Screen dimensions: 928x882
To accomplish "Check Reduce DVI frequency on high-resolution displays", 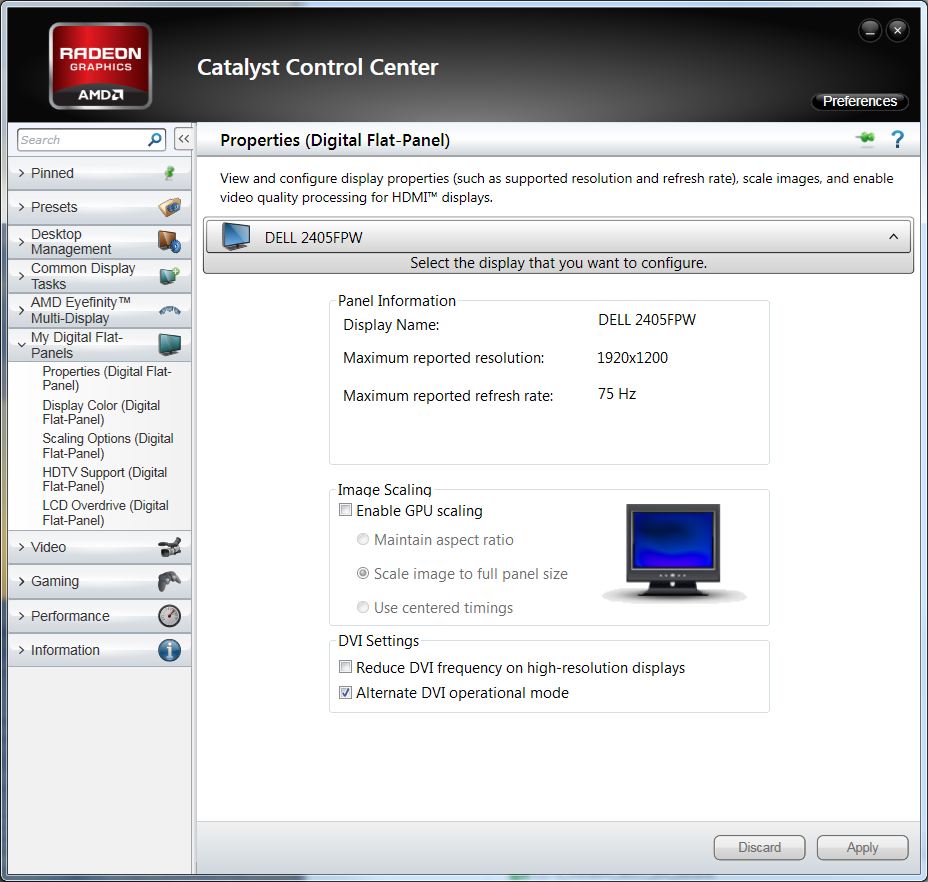I will click(345, 667).
